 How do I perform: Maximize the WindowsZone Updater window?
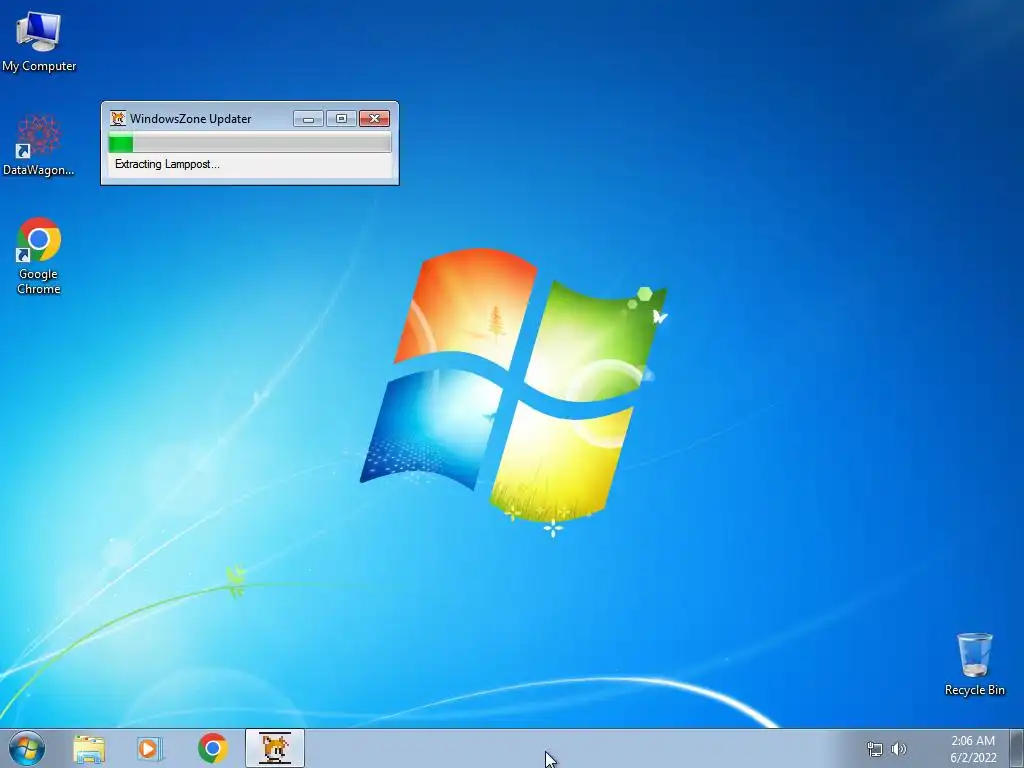click(x=341, y=118)
